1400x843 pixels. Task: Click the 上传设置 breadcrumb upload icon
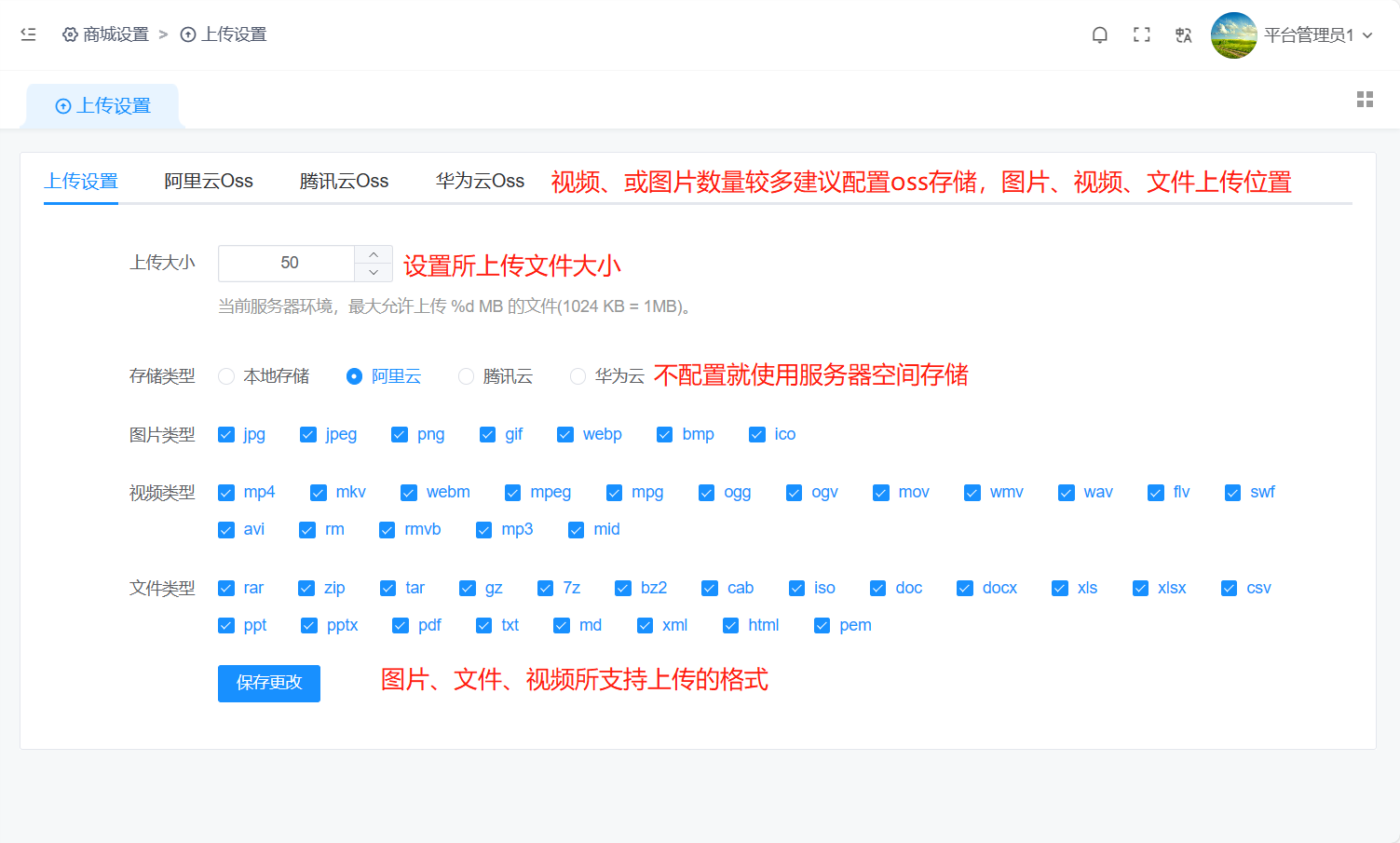[188, 34]
